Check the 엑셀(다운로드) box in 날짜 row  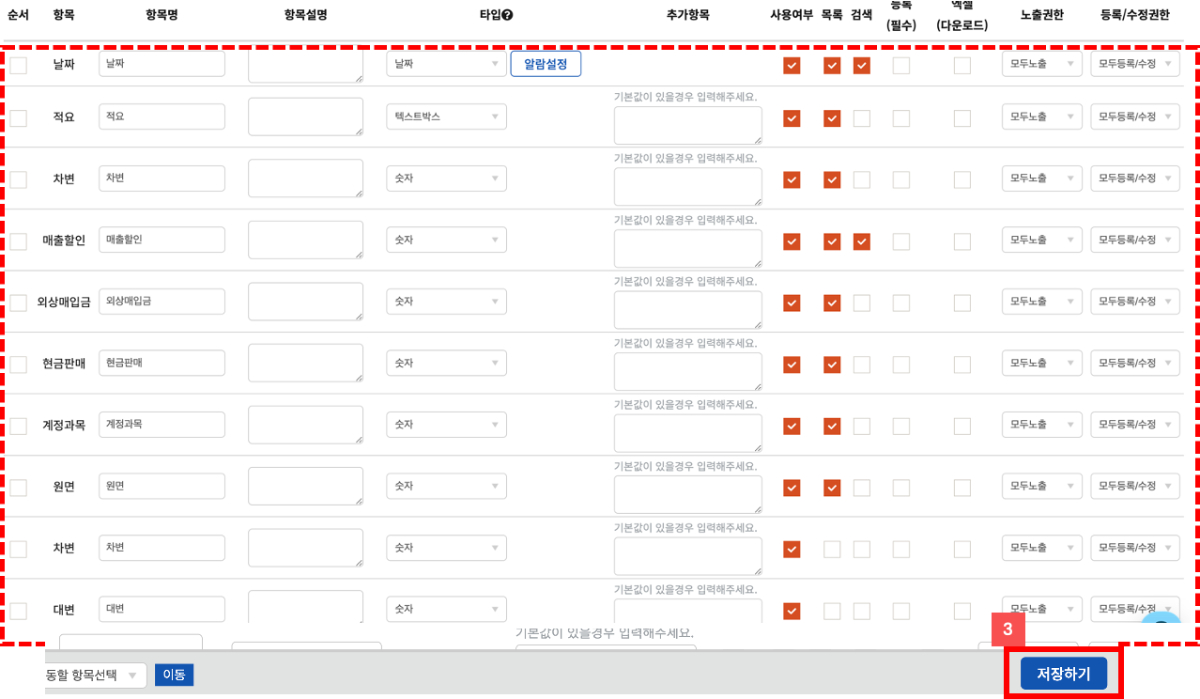pos(962,66)
